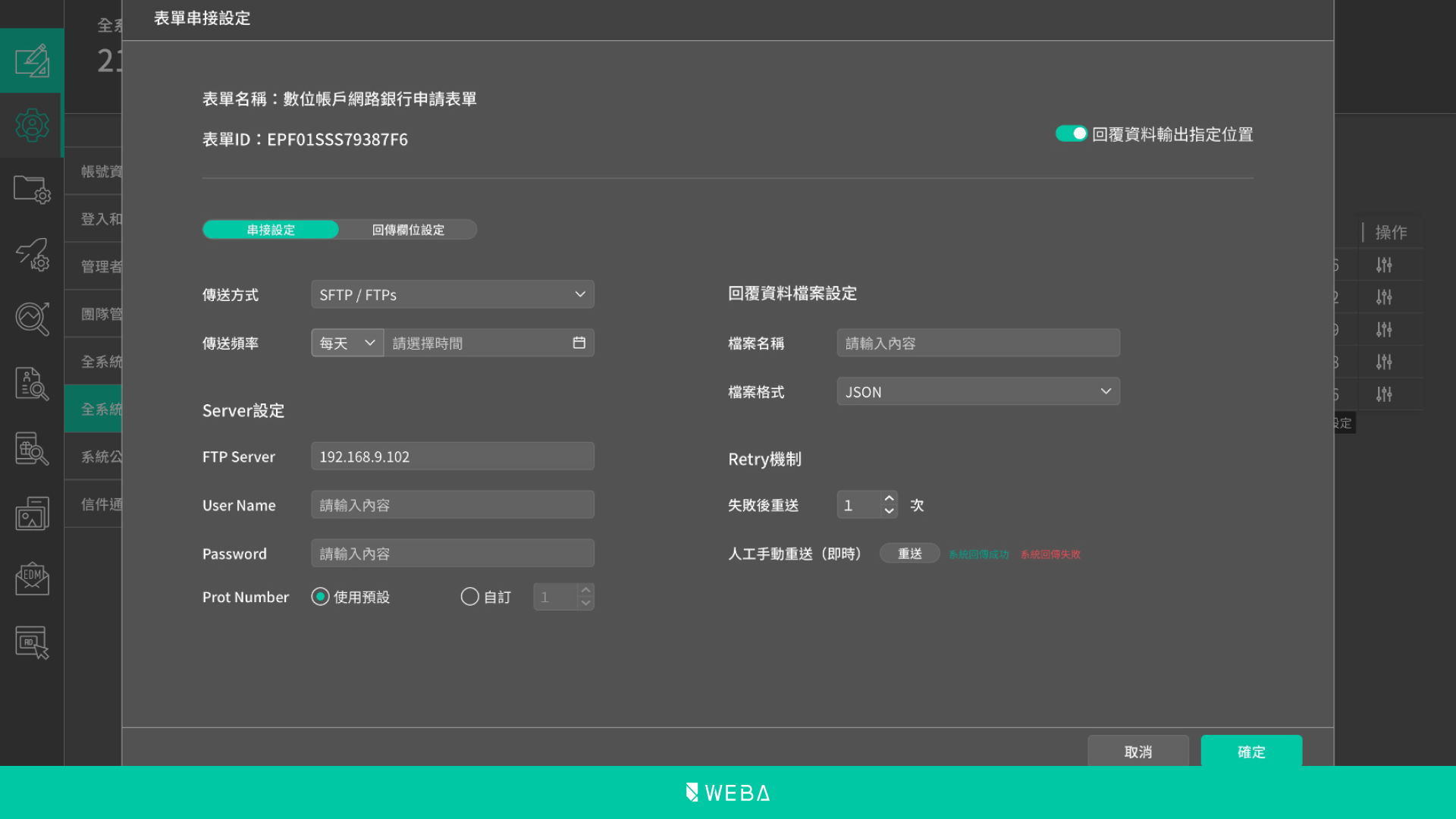The image size is (1456, 819).
Task: Select the 串接設定 tab
Action: pyautogui.click(x=271, y=230)
